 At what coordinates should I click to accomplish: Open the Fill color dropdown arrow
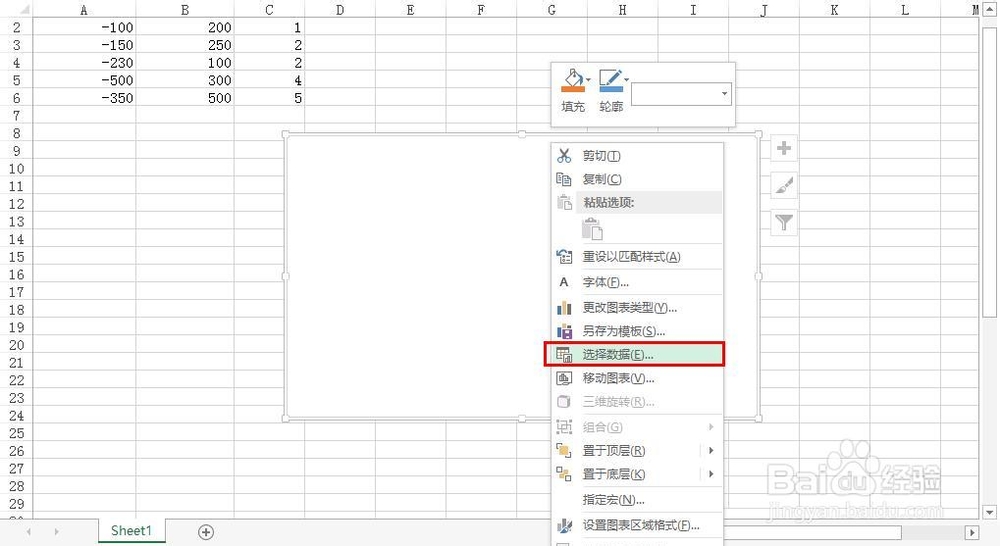(588, 80)
